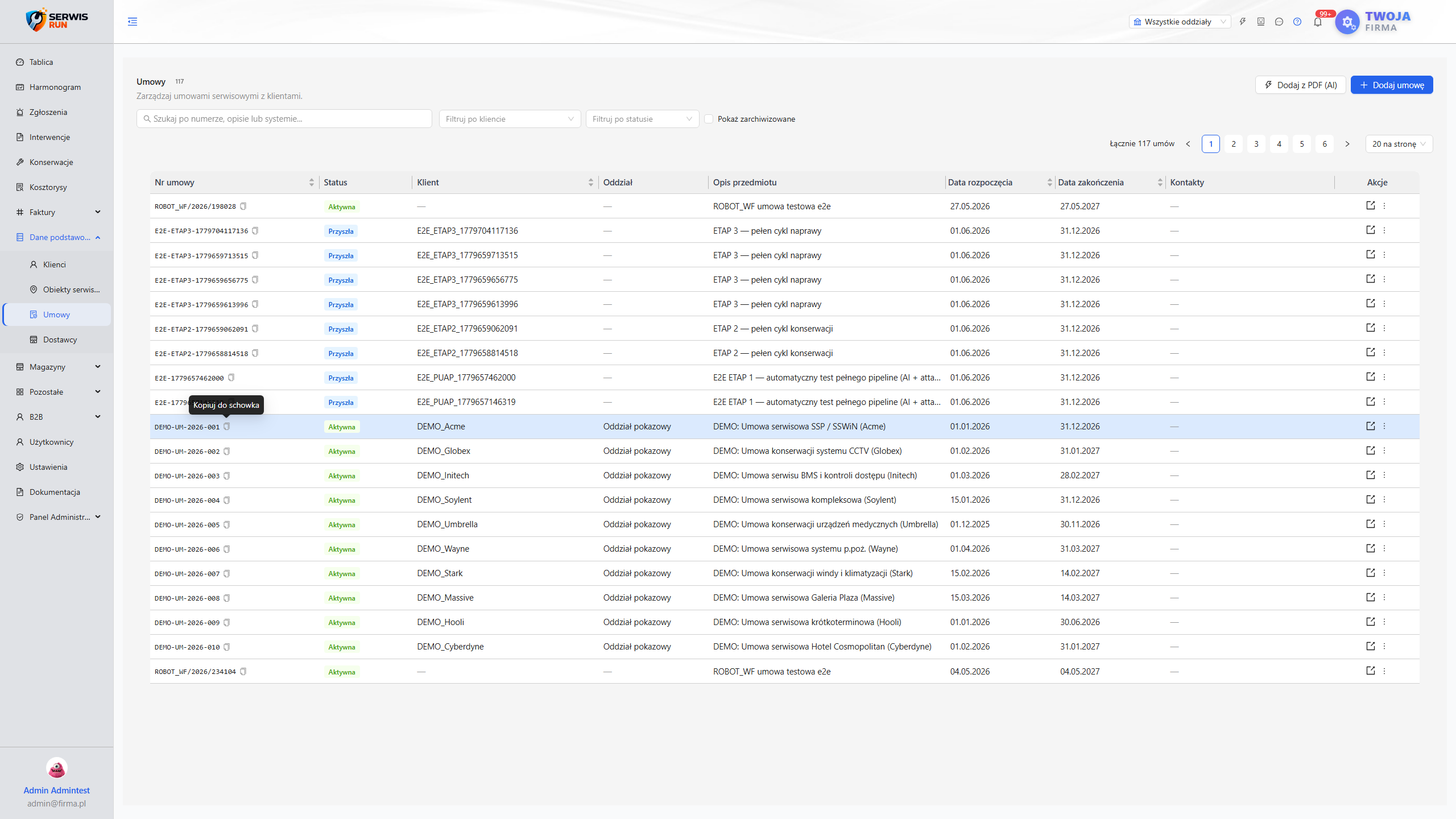Image resolution: width=1456 pixels, height=819 pixels.
Task: Collapse Dane podstawowe sidebar section
Action: pos(57,237)
